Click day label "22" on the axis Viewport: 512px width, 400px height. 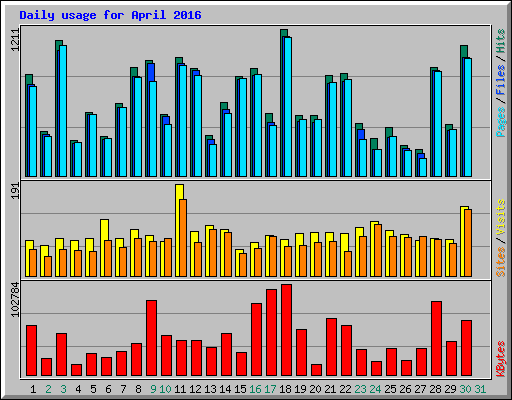coord(345,389)
